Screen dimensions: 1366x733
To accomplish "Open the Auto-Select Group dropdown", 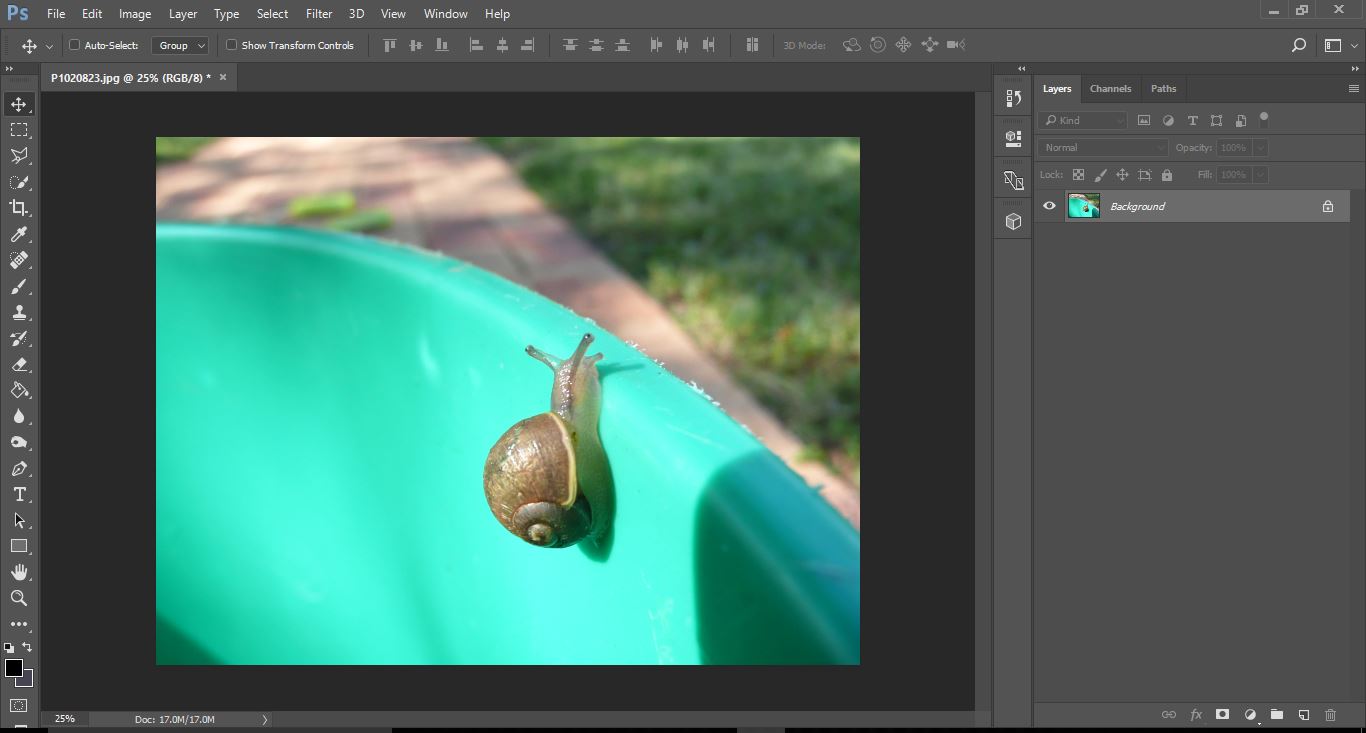I will 180,45.
